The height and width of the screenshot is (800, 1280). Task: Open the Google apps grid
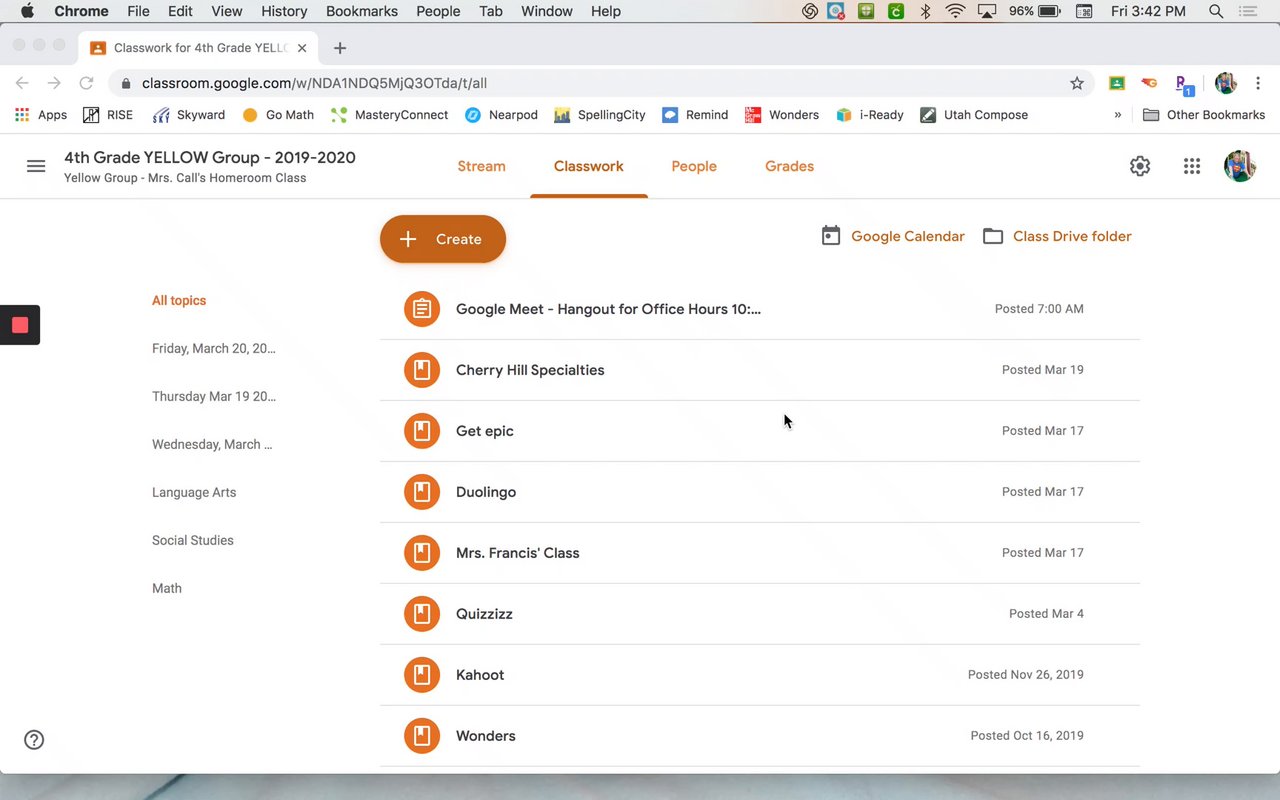[x=1192, y=166]
